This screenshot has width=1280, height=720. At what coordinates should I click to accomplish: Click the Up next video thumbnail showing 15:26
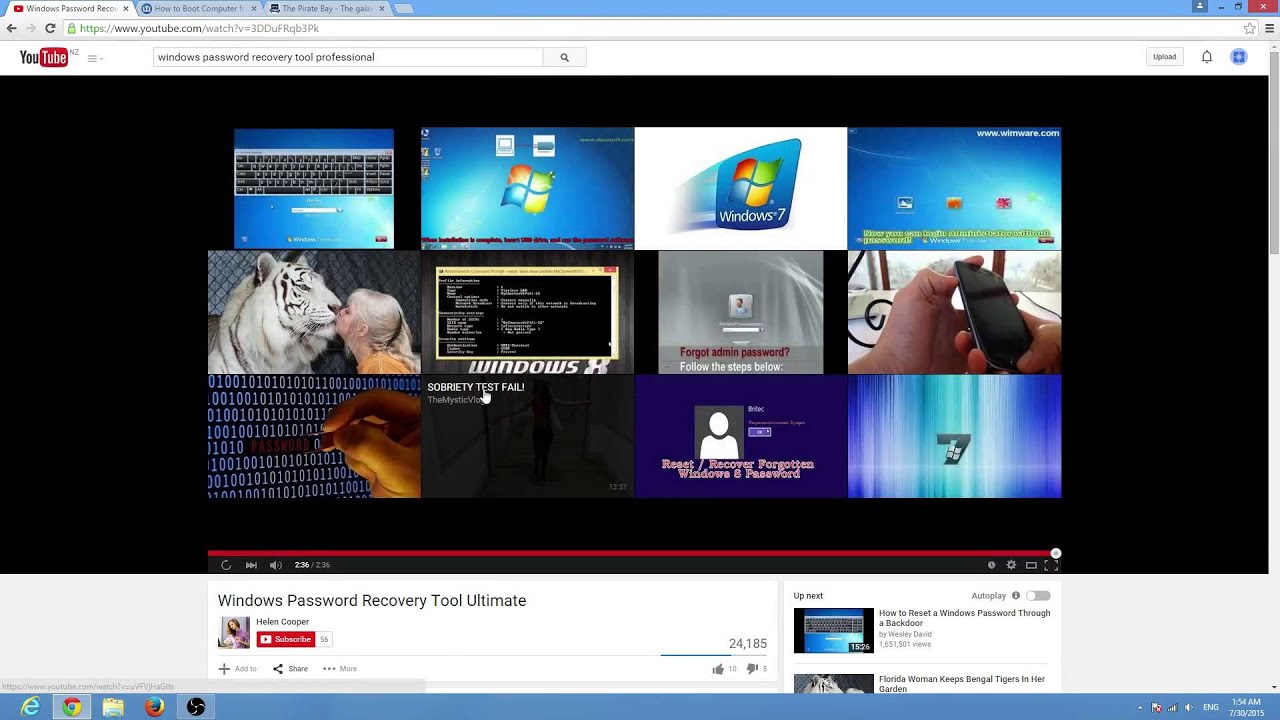833,631
